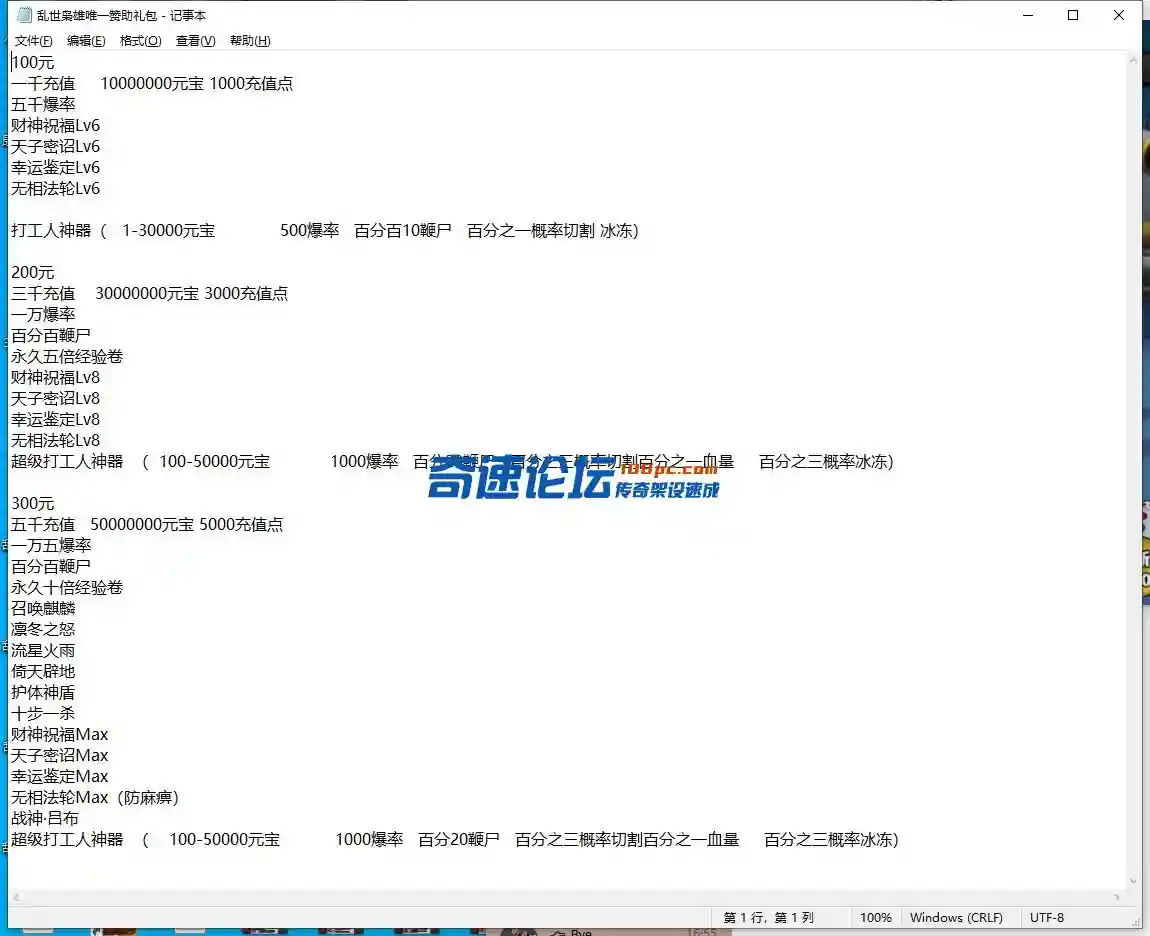
Task: Click the horizontal scrollbar right arrow
Action: (x=1117, y=897)
